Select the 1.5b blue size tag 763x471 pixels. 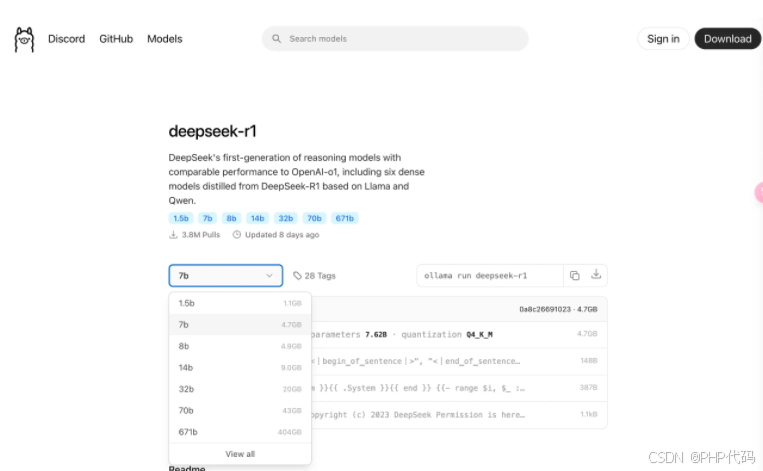pyautogui.click(x=181, y=218)
